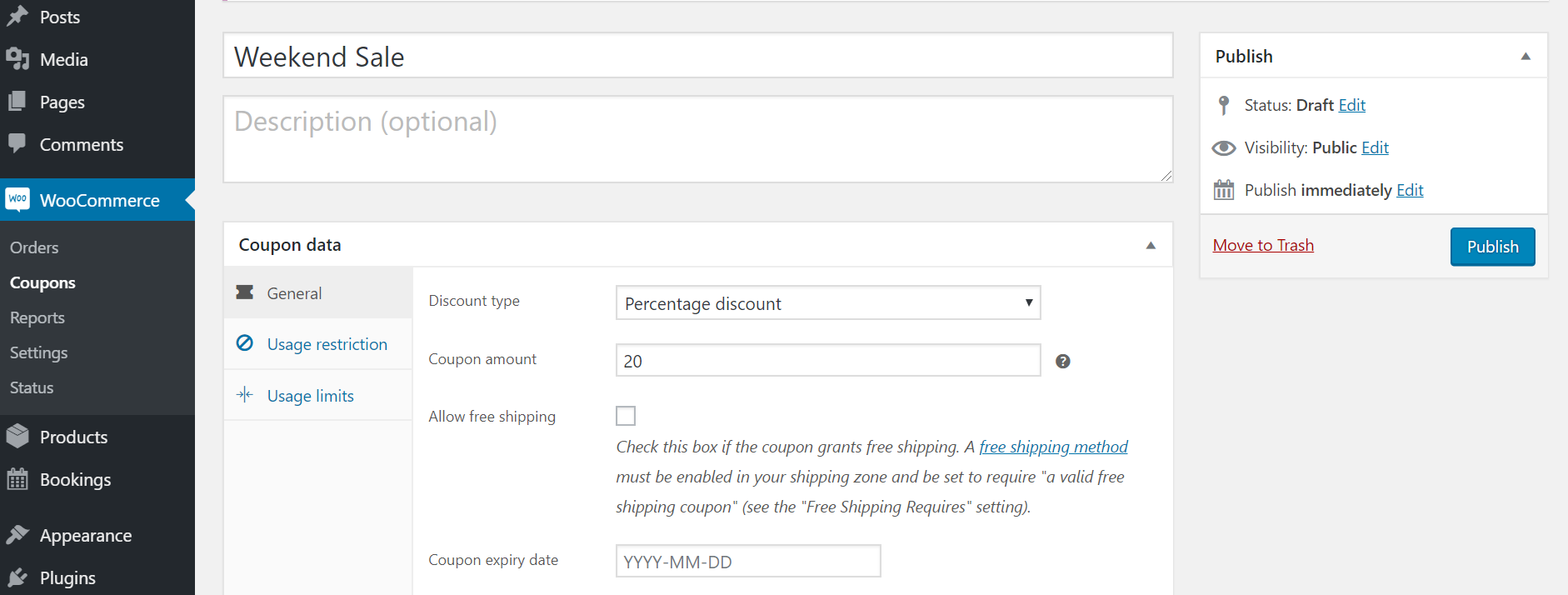
Task: Click the Bookings calendar icon
Action: coord(17,479)
